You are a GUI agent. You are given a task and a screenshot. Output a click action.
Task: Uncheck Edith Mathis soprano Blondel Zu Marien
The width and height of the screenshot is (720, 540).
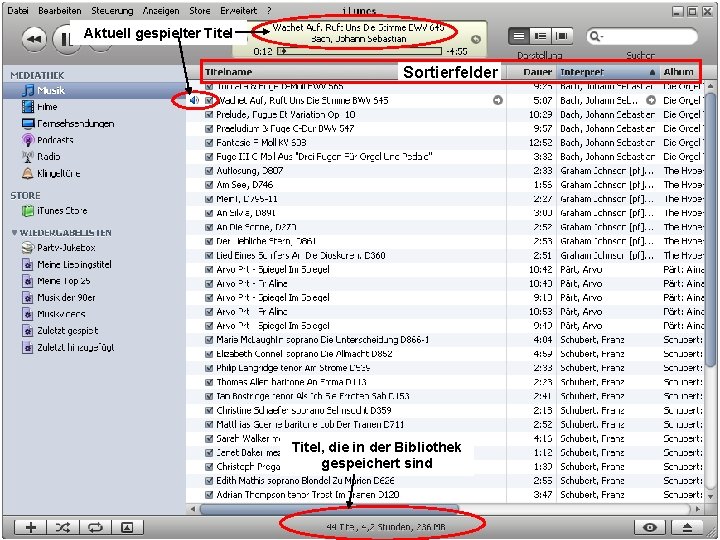209,481
